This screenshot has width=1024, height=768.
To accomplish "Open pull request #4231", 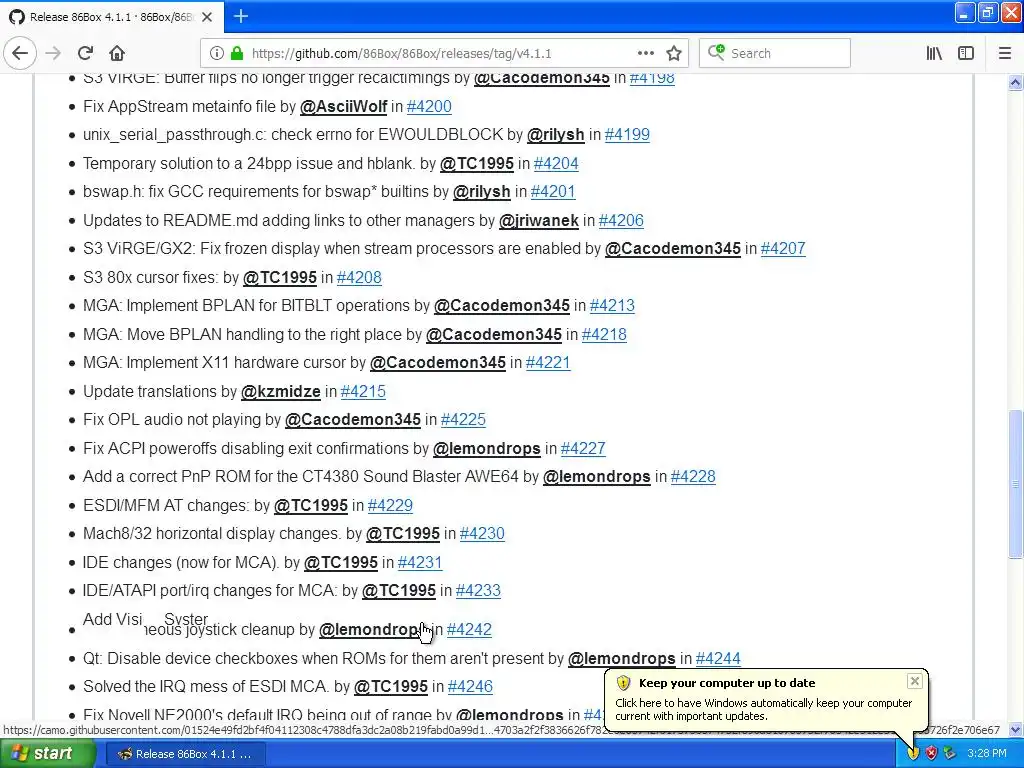I will tap(420, 562).
